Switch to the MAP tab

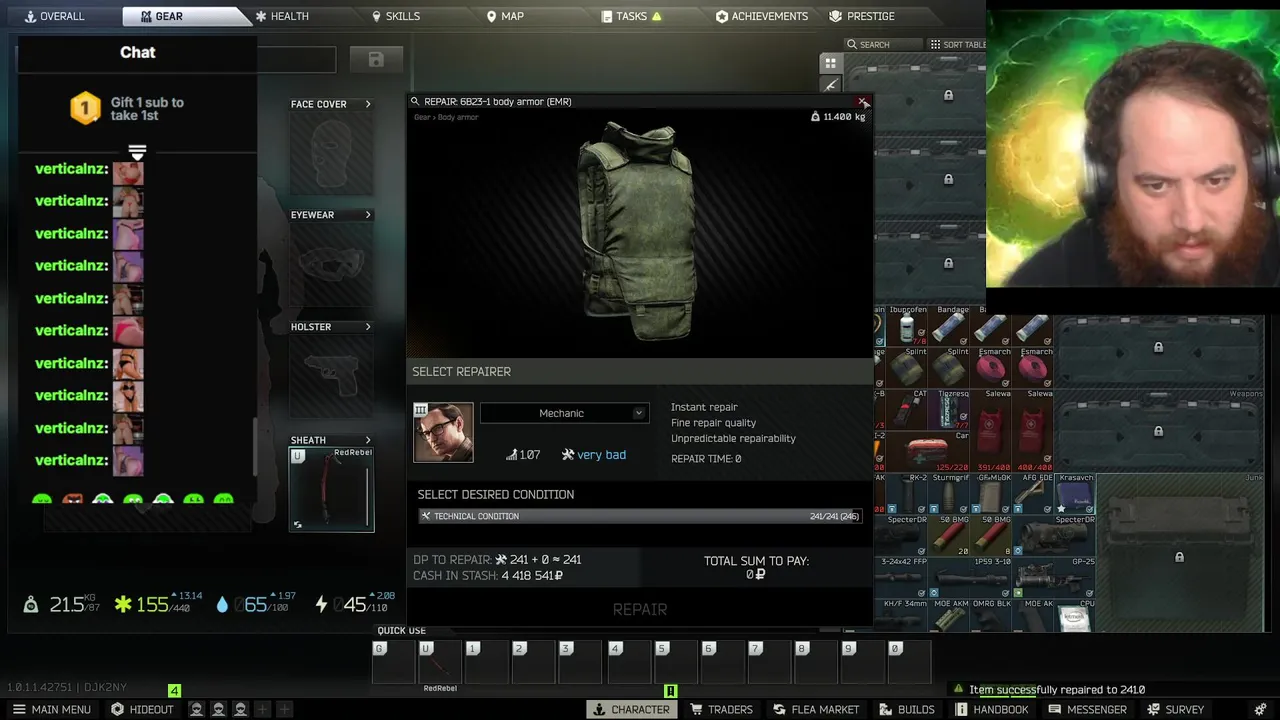pyautogui.click(x=504, y=16)
